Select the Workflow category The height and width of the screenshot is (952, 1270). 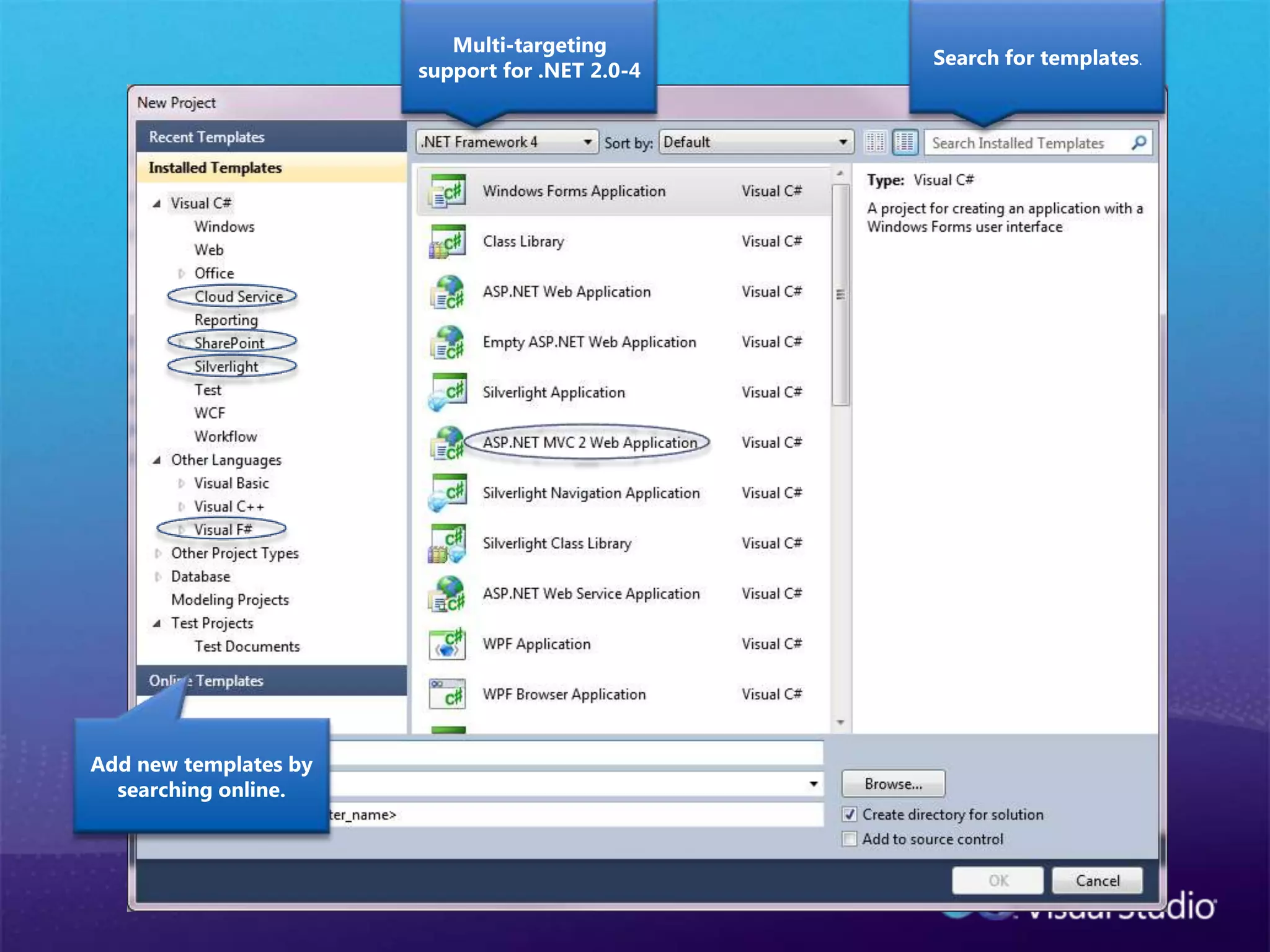(x=226, y=437)
